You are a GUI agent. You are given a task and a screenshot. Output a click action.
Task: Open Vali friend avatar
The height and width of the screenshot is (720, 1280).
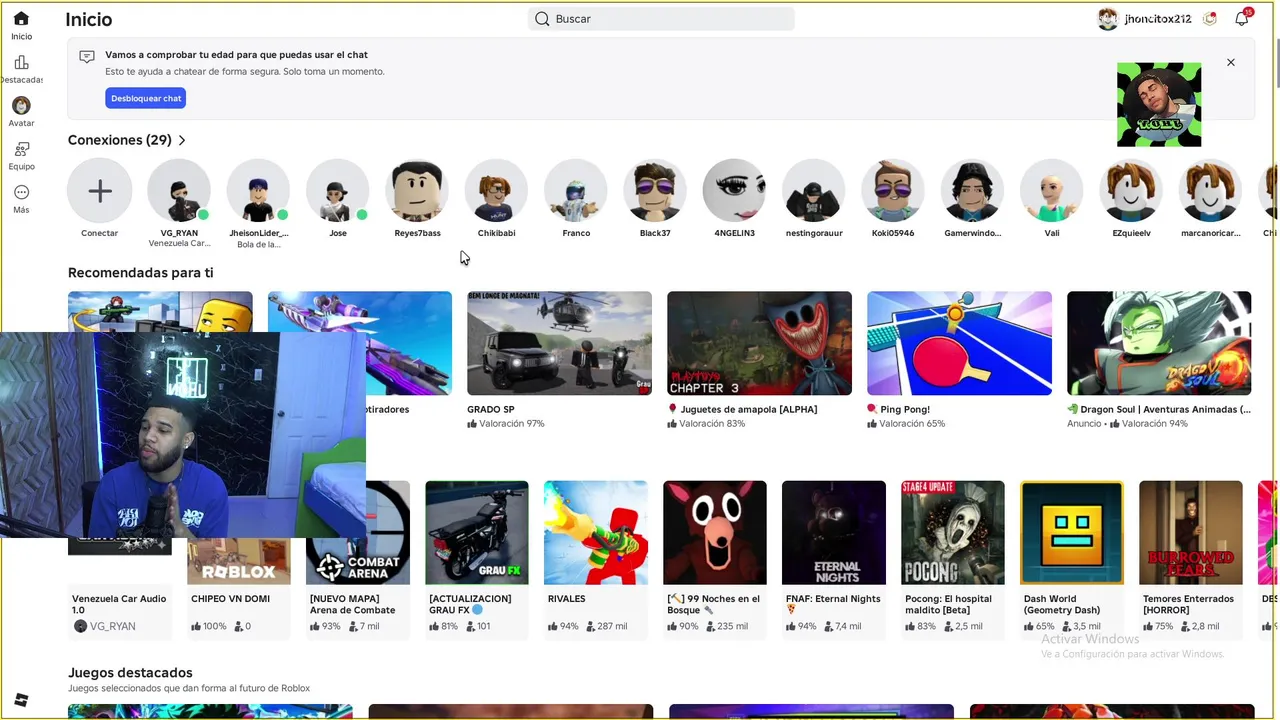click(x=1052, y=190)
